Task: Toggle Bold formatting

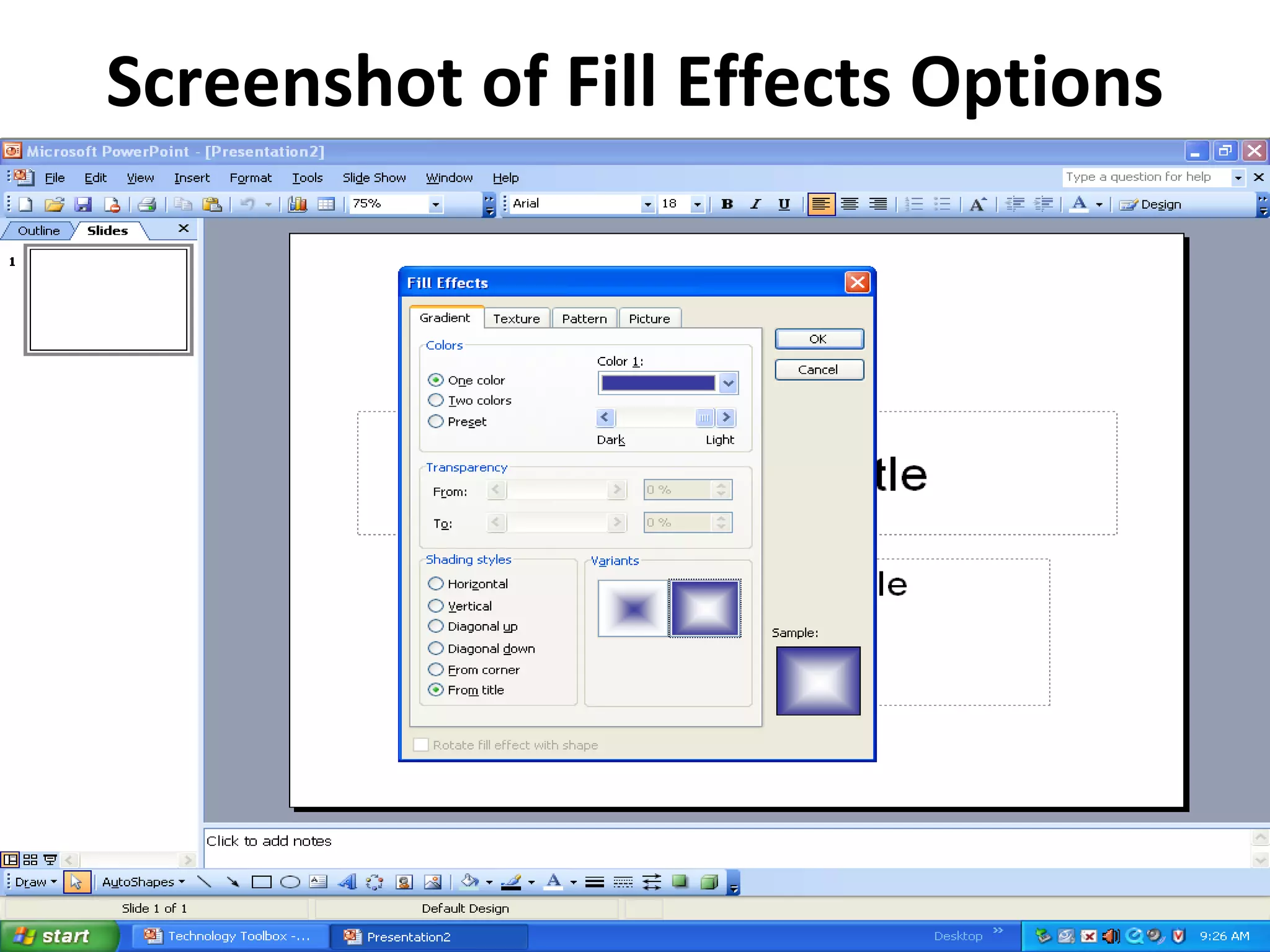Action: tap(727, 204)
